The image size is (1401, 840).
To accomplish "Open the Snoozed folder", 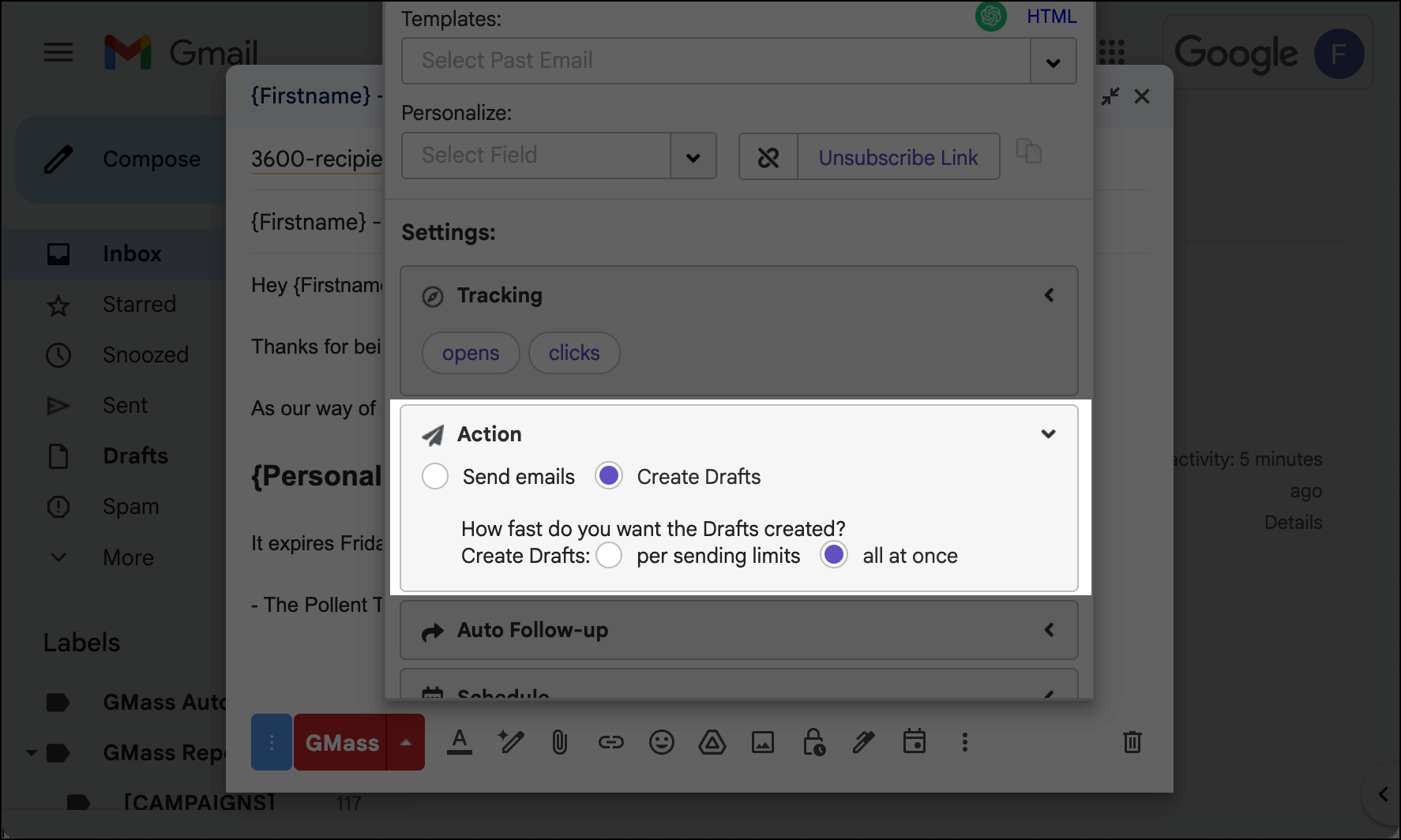I will pyautogui.click(x=145, y=355).
